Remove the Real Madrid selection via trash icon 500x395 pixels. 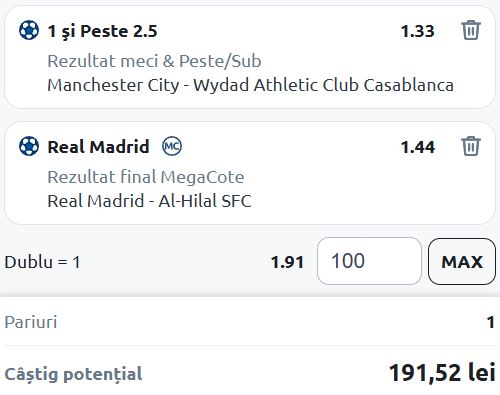pos(471,146)
